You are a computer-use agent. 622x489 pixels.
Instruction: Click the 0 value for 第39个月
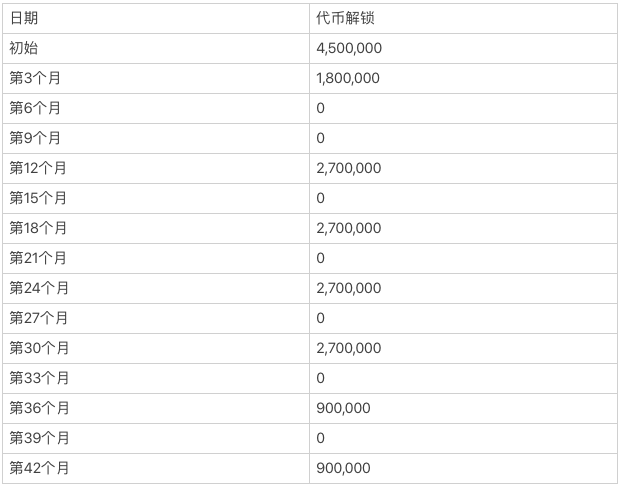pyautogui.click(x=321, y=438)
